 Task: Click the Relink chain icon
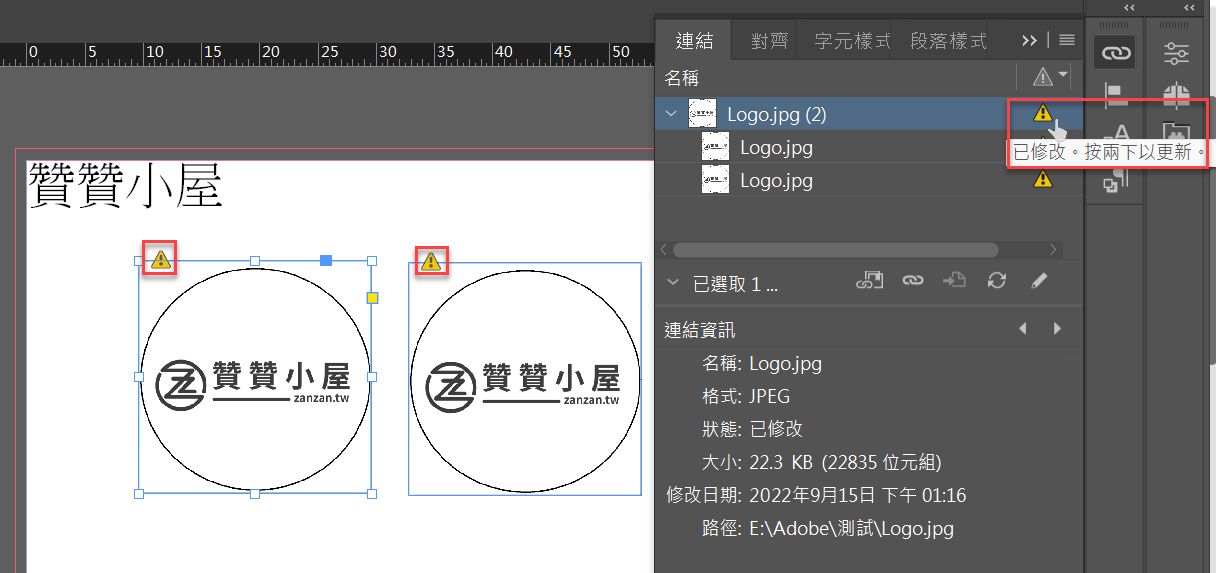(912, 282)
